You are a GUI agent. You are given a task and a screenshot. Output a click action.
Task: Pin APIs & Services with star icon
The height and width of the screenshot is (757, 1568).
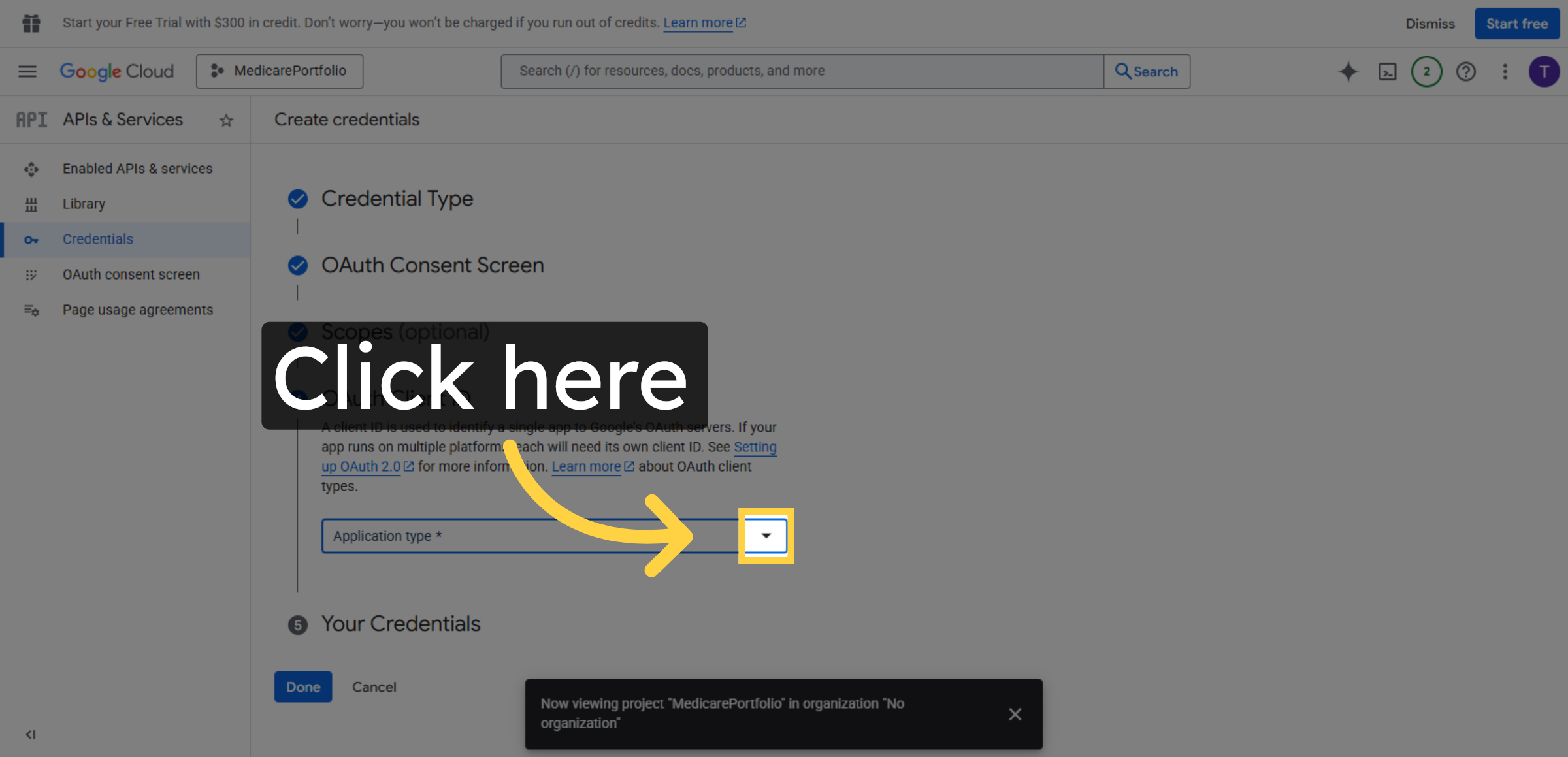(x=226, y=120)
